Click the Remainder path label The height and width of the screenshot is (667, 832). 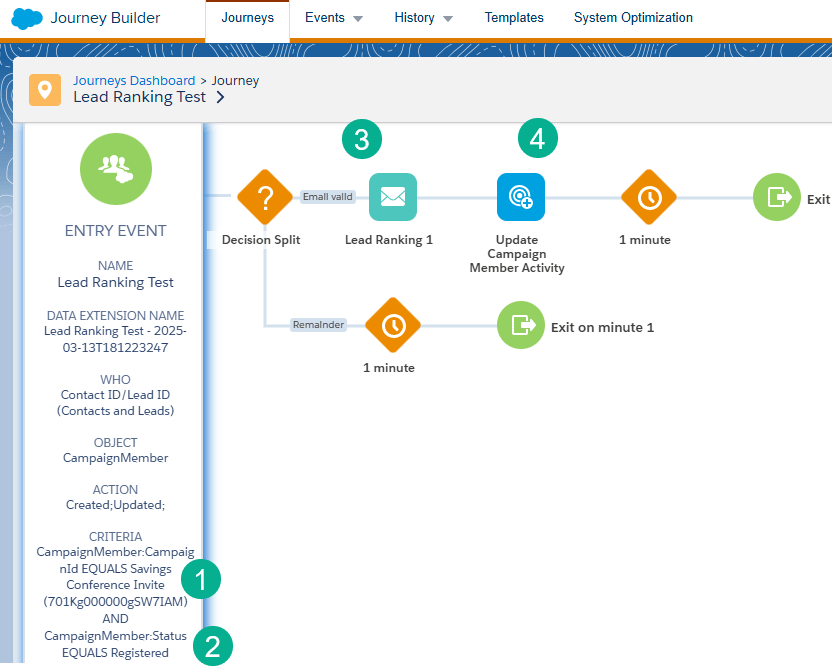click(319, 325)
